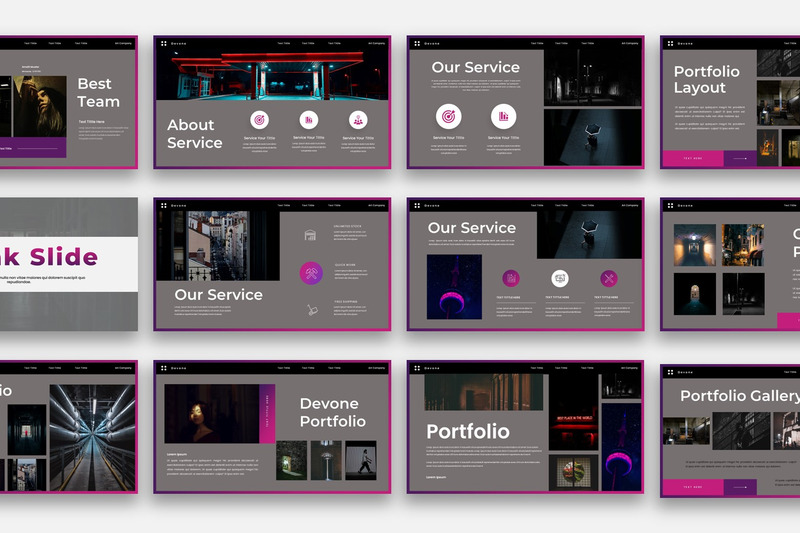Select the bar chart icon in About Service slide

(x=309, y=120)
